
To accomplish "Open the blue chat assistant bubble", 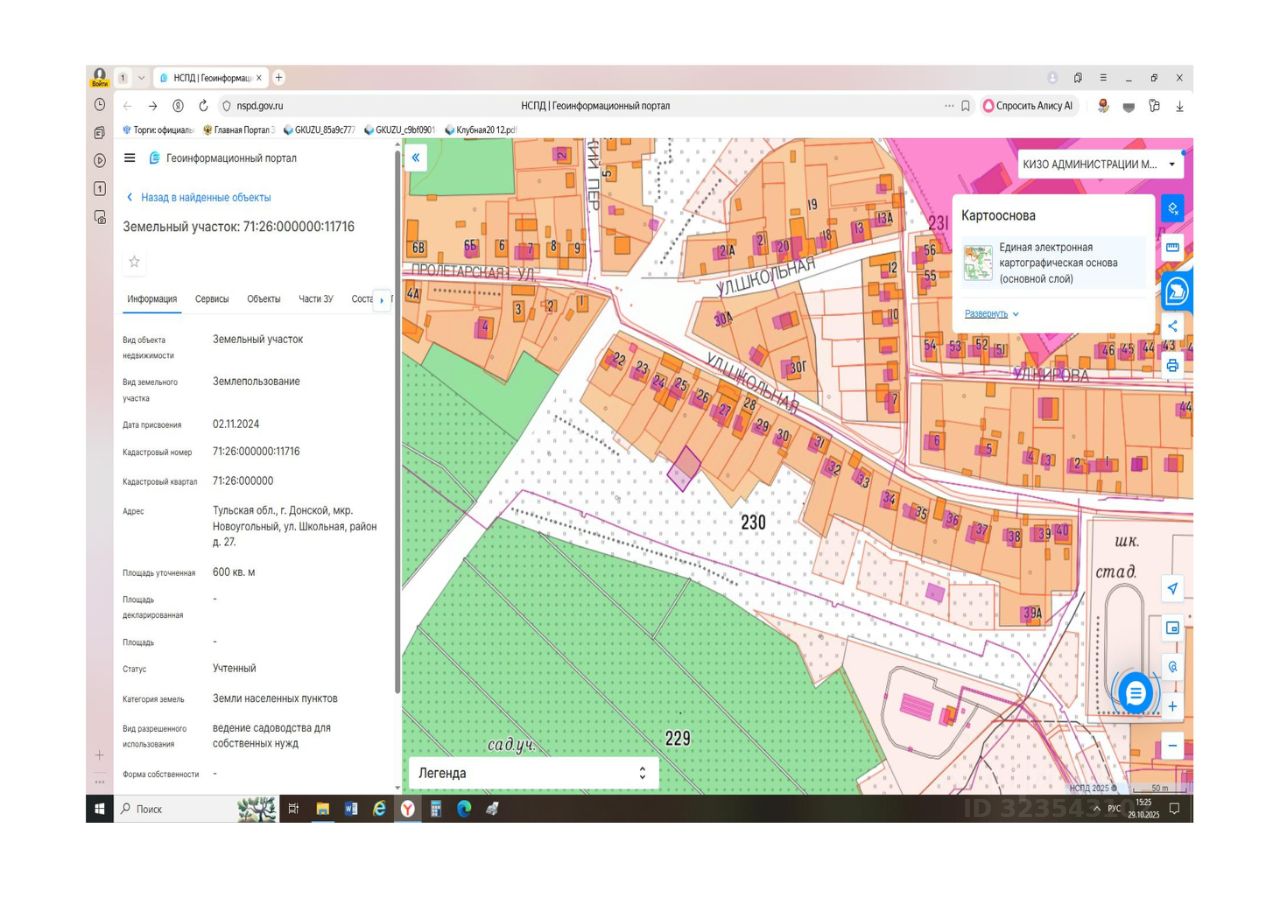I will (x=1135, y=692).
